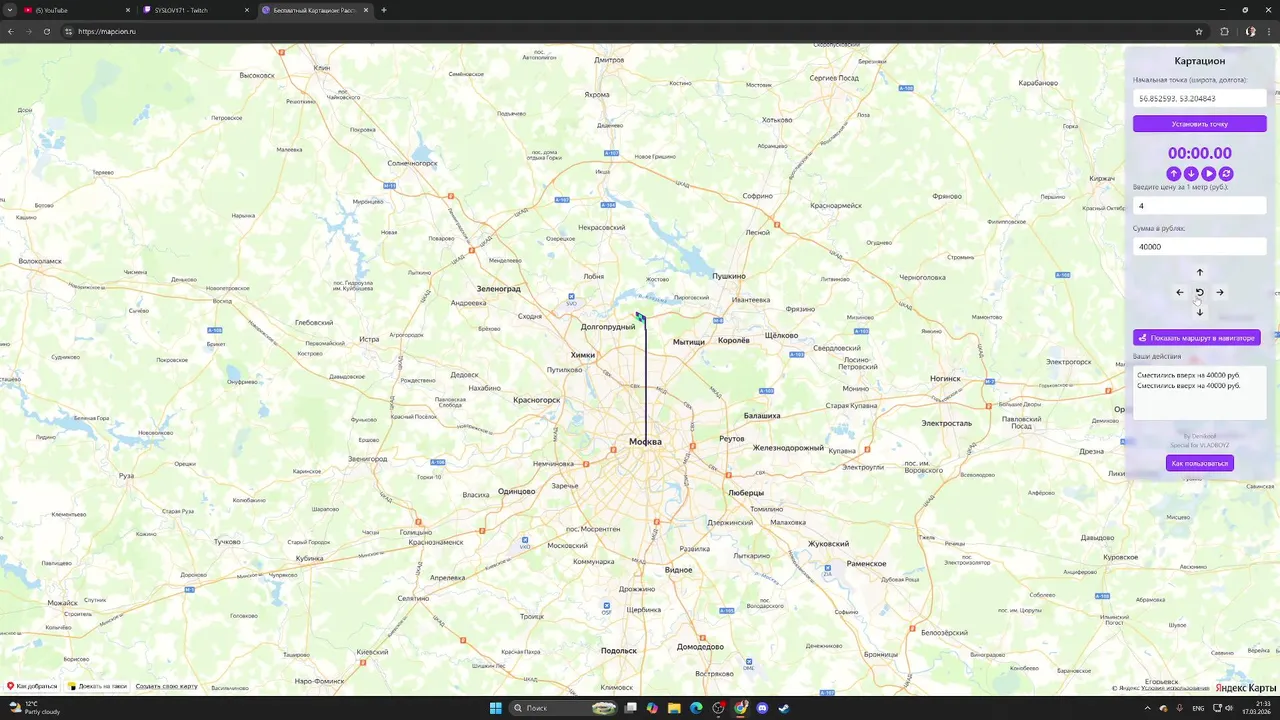Move the point down with arrow
Screen dimensions: 1280x720
click(1200, 312)
